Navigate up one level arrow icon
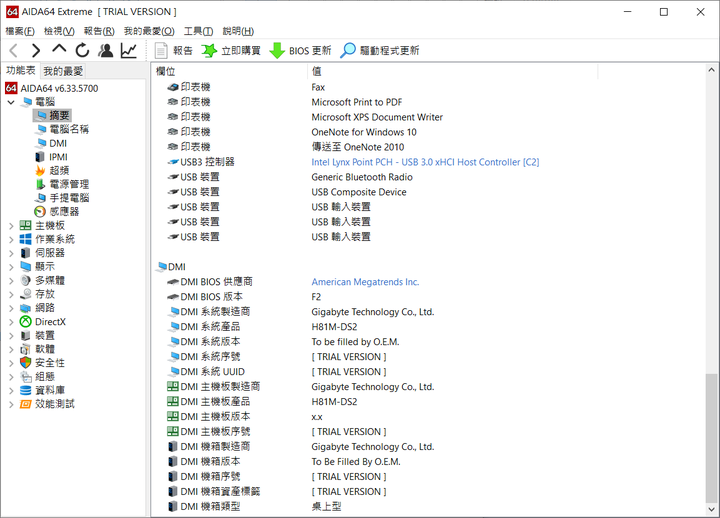Screen dimensions: 720x518 (x=59, y=49)
